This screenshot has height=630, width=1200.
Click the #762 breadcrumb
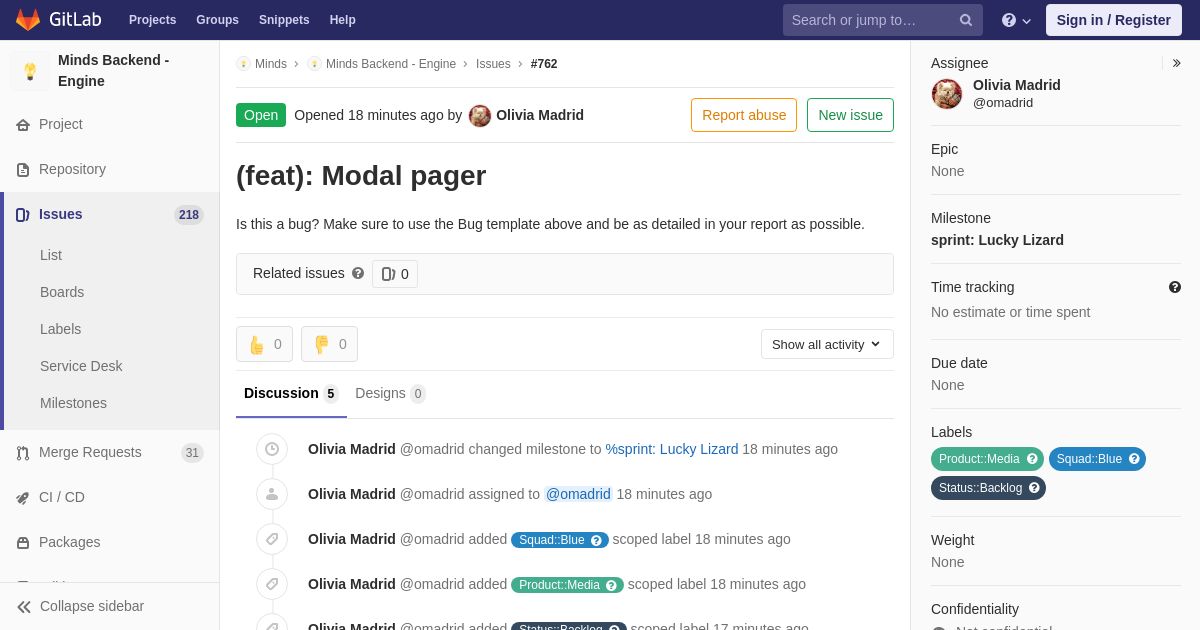coord(544,64)
